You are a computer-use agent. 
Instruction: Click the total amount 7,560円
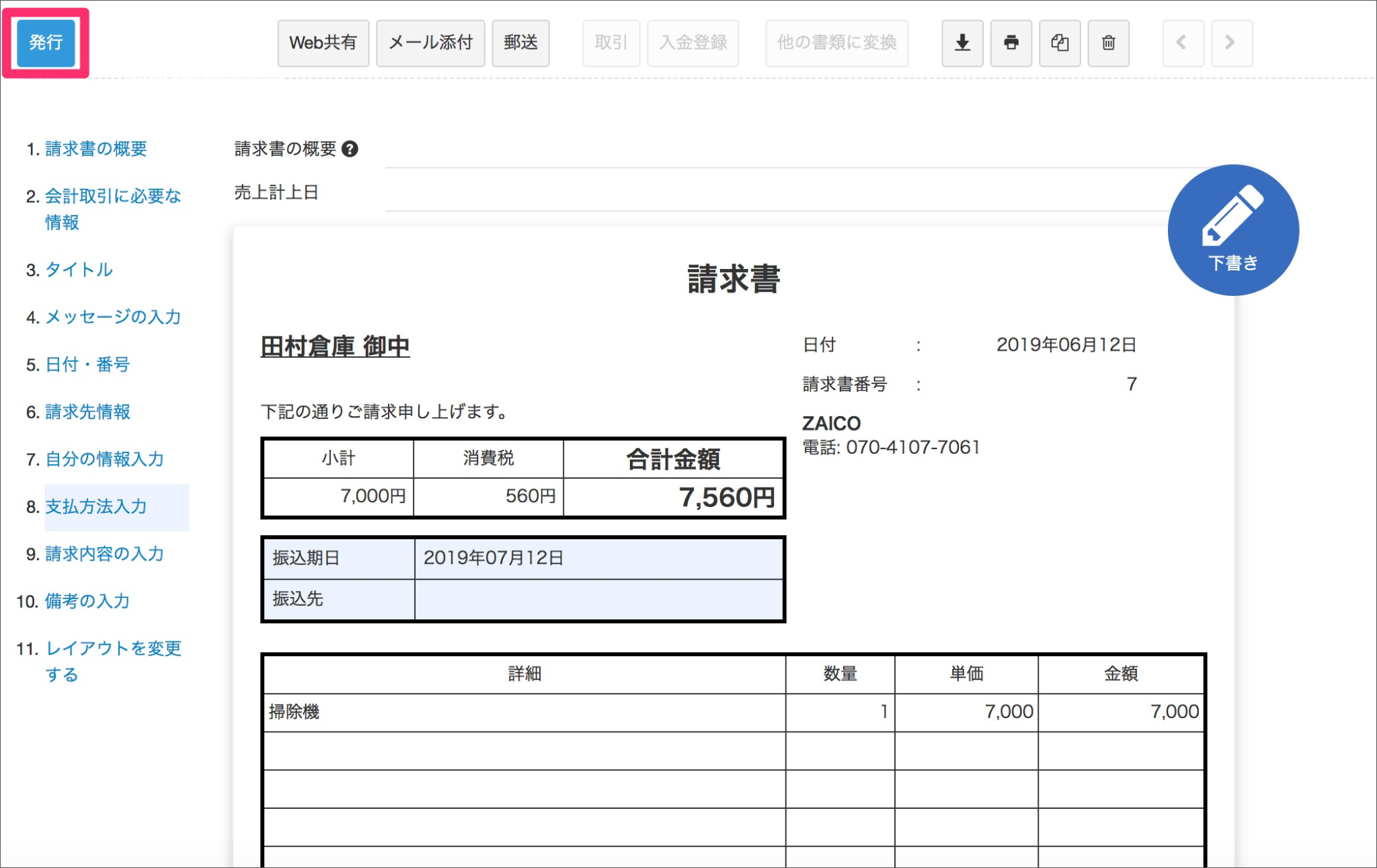point(727,498)
